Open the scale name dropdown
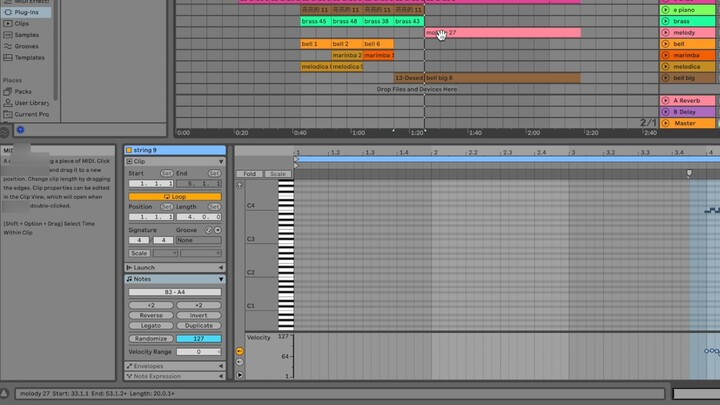This screenshot has width=720, height=405. click(201, 253)
